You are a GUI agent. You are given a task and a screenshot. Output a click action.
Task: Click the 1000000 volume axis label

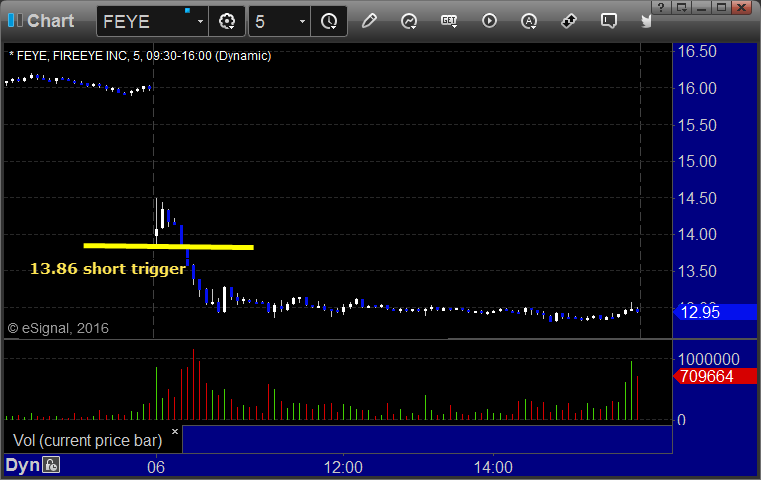709,359
